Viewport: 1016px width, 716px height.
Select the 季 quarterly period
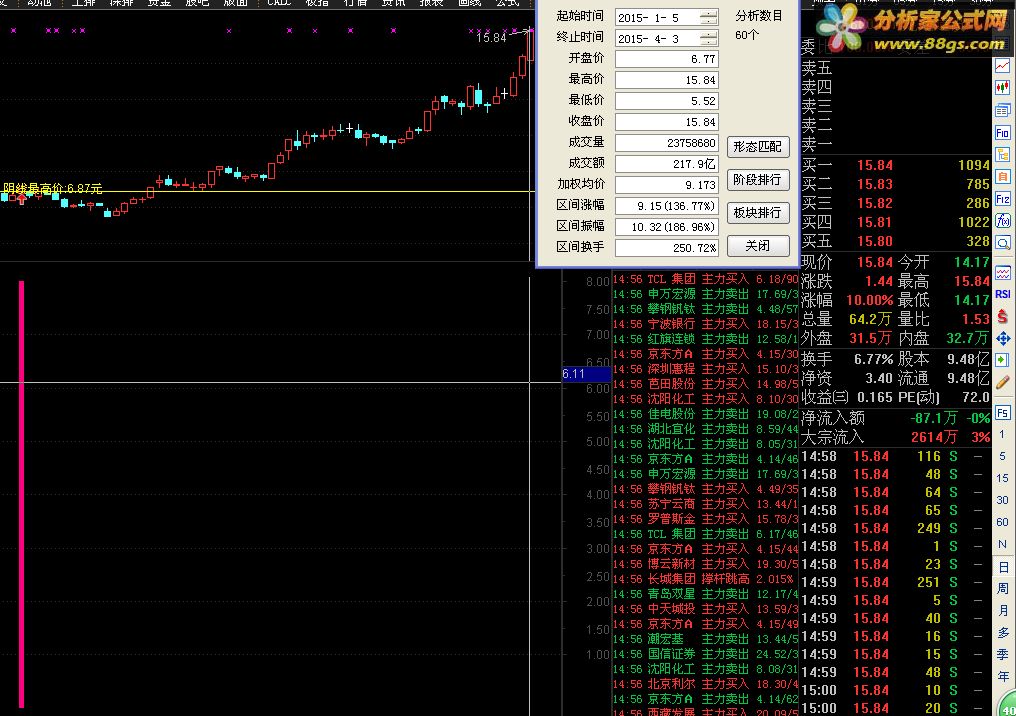[1002, 654]
